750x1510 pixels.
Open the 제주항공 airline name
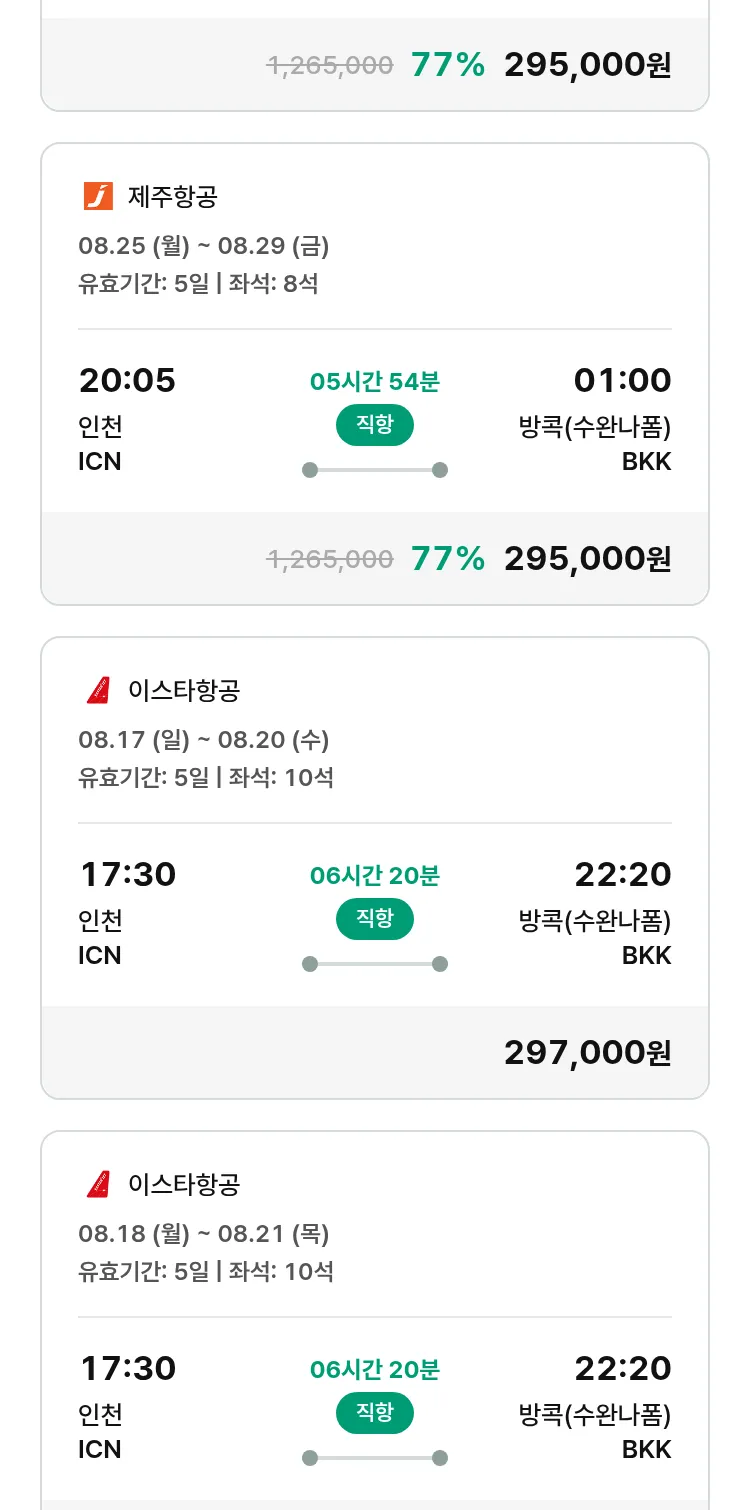coord(172,196)
